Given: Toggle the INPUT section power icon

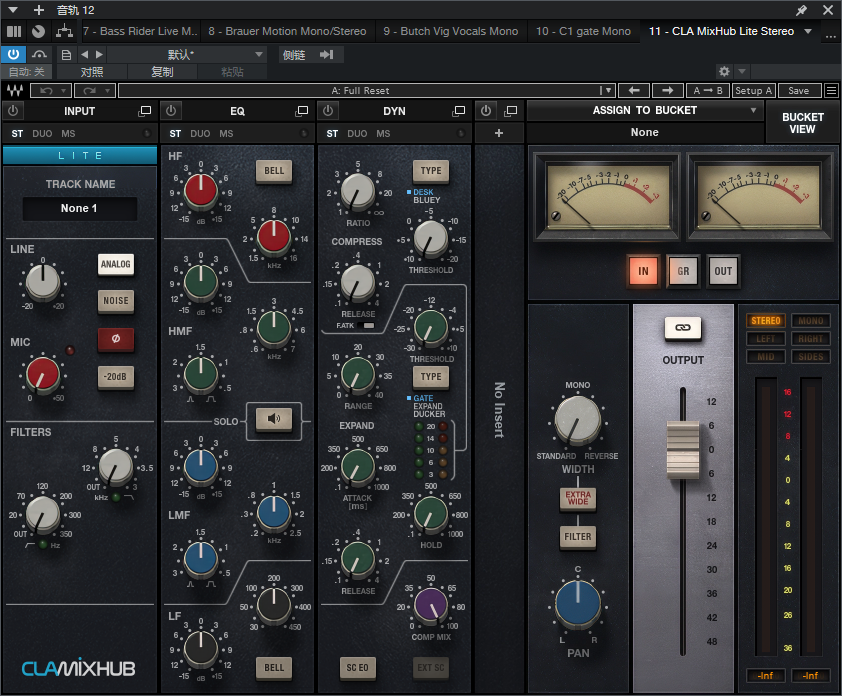Looking at the screenshot, I should [13, 111].
